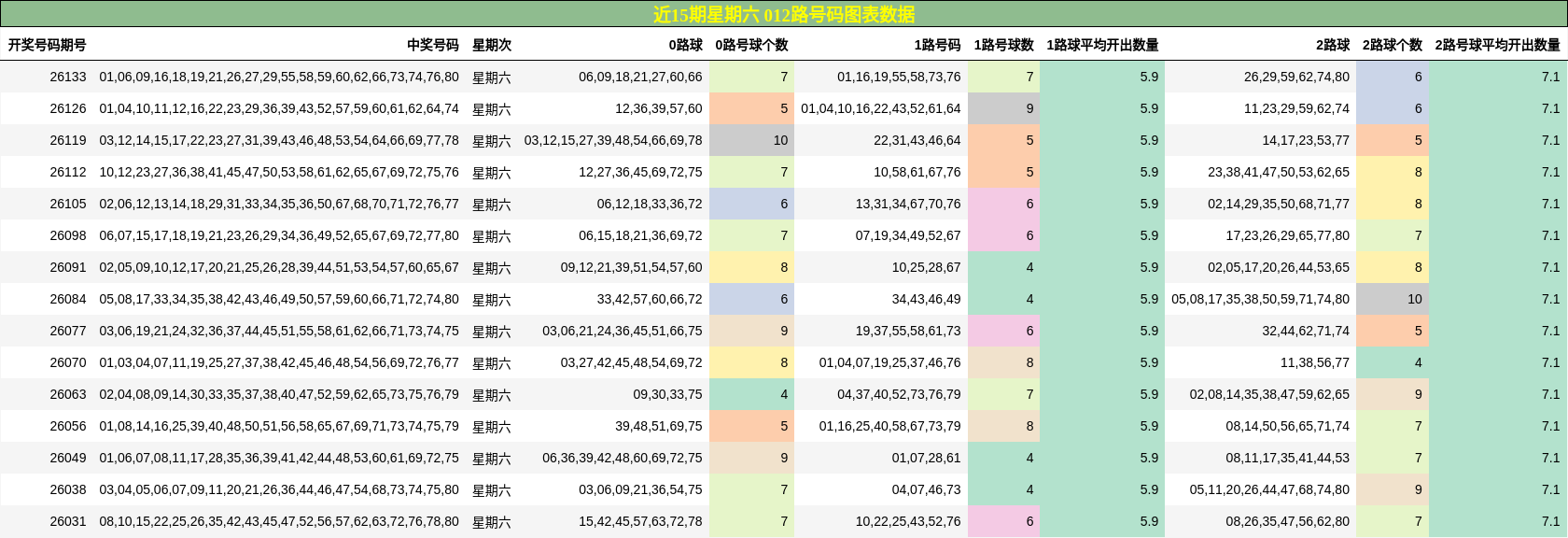Select issue number 26056
Screen dimensions: 1568x538
click(68, 426)
